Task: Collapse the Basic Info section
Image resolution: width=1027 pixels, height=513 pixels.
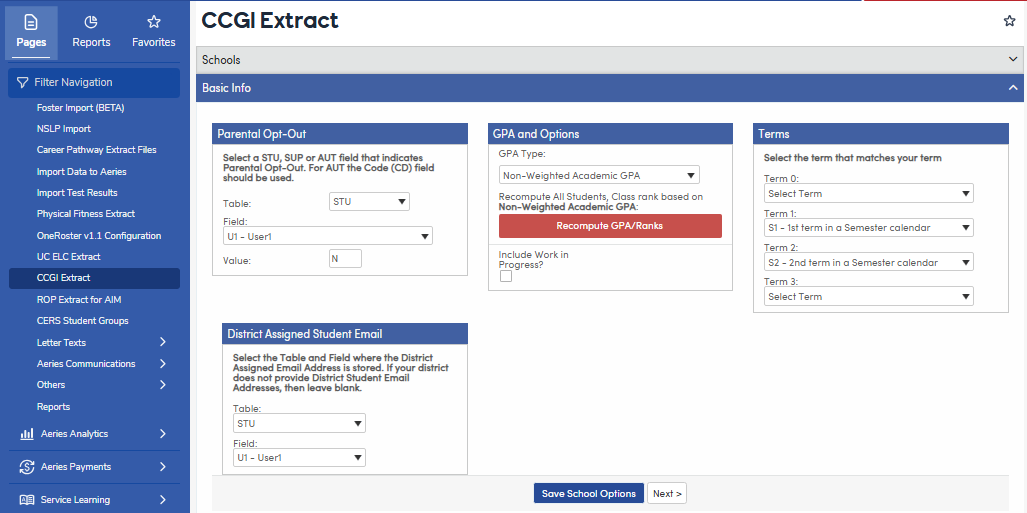Action: 610,88
